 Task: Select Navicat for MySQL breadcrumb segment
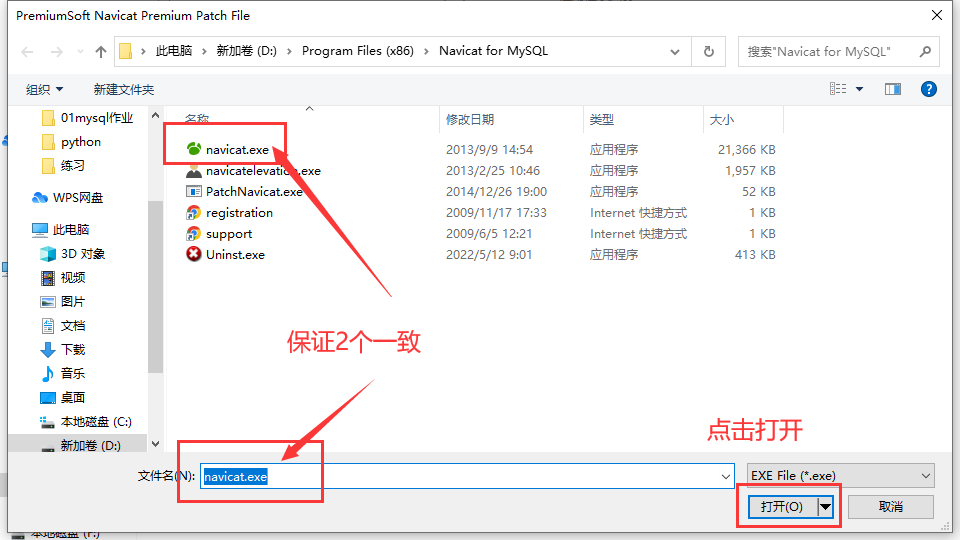tap(493, 51)
